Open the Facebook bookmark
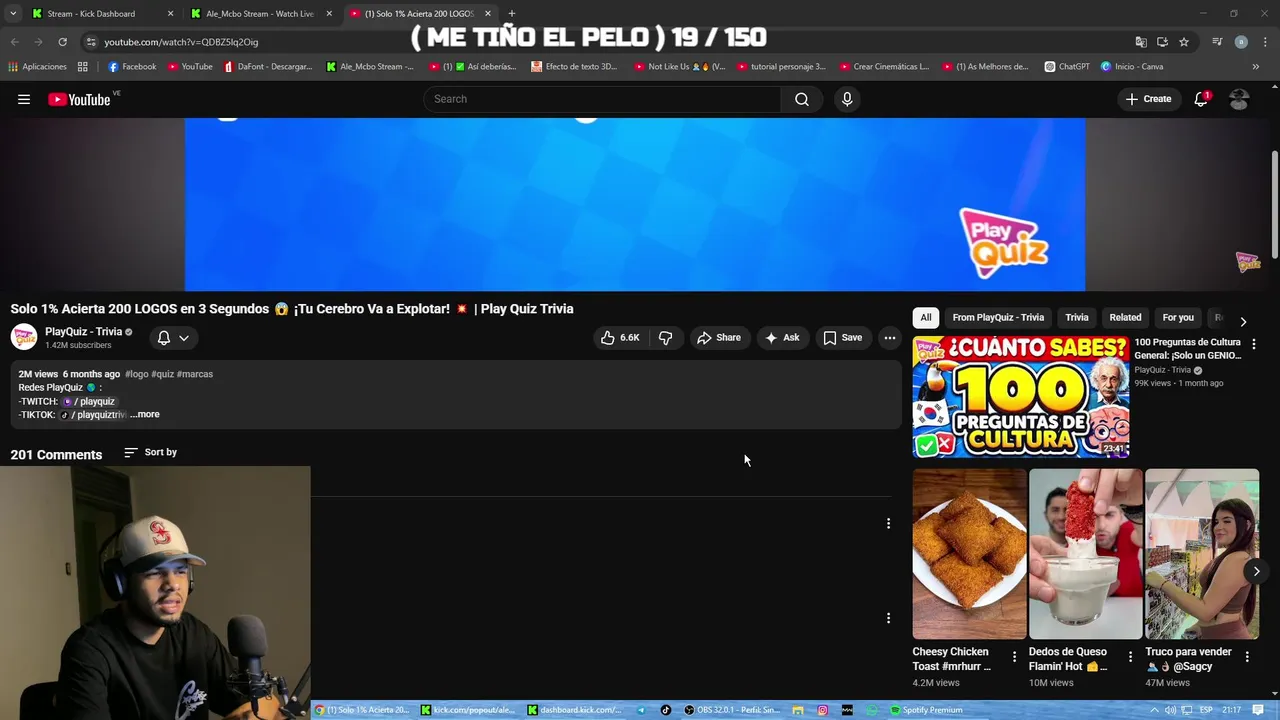Image resolution: width=1280 pixels, height=720 pixels. point(132,67)
